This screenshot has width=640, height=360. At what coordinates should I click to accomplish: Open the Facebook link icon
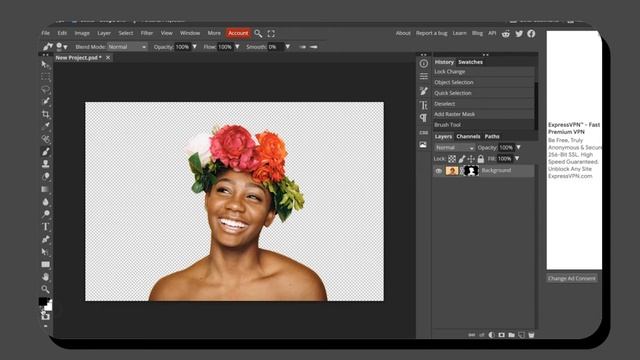(531, 33)
